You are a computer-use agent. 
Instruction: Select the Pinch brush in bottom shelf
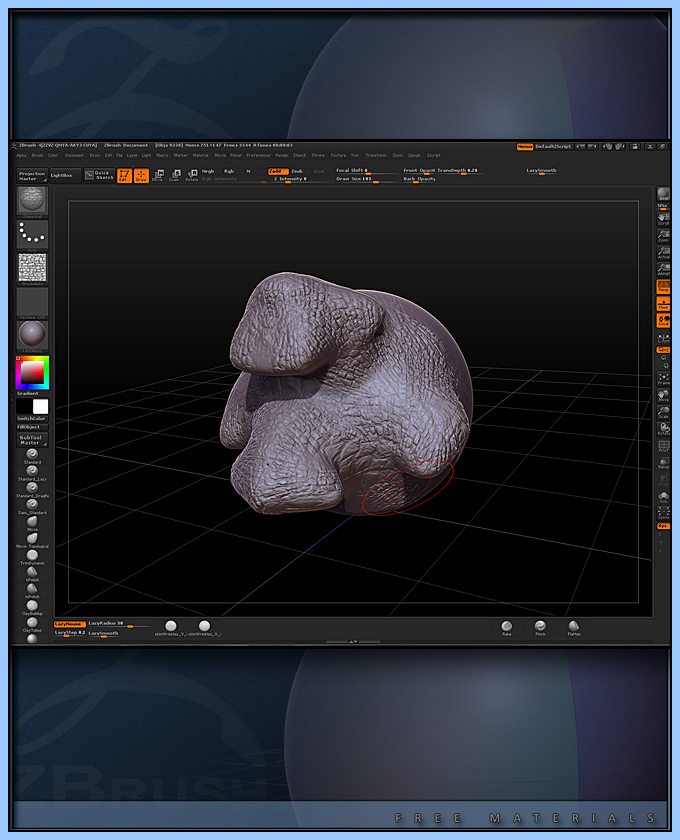pyautogui.click(x=540, y=627)
